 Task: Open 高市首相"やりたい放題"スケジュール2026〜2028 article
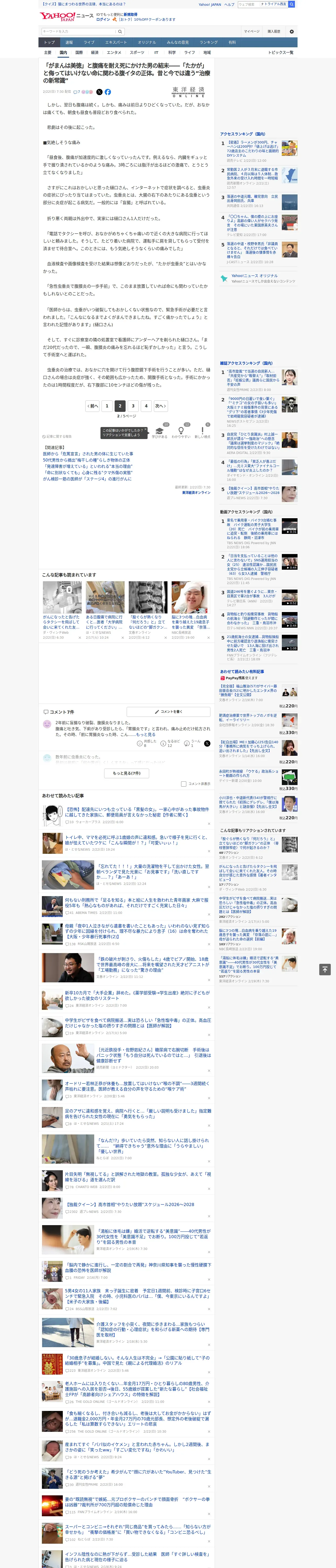pos(130,1204)
